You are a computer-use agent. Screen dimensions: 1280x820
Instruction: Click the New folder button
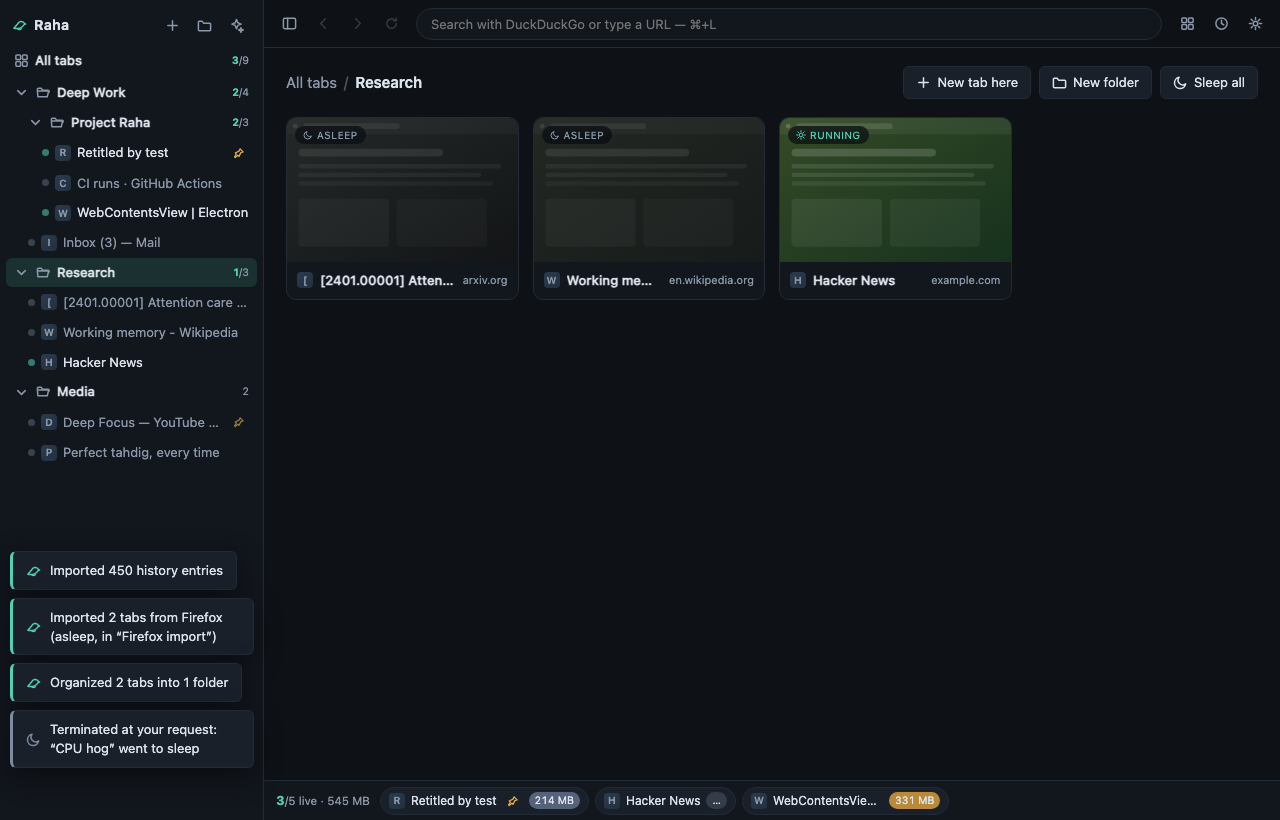pyautogui.click(x=1095, y=83)
